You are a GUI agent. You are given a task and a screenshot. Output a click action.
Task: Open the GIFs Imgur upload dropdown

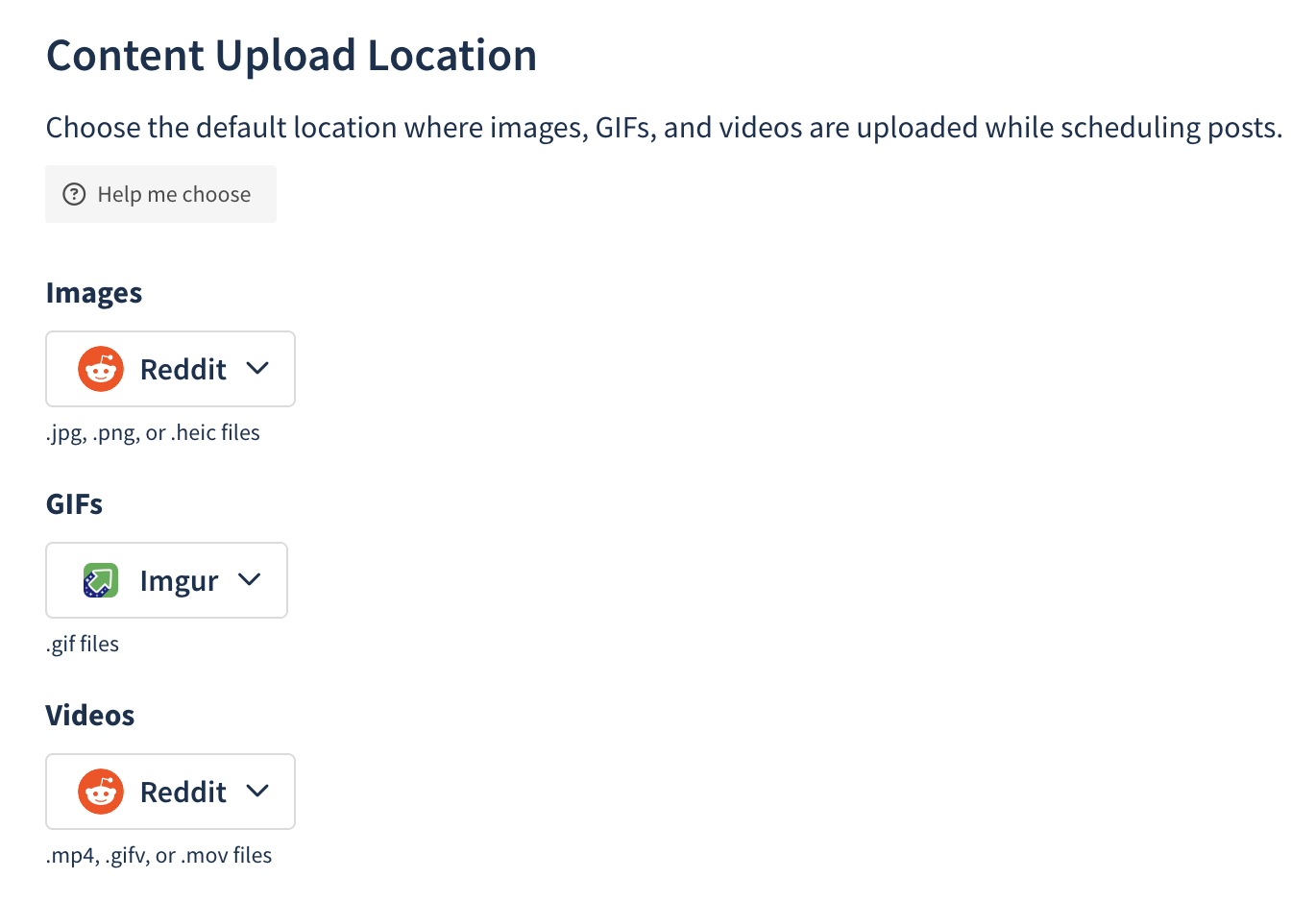pos(166,580)
